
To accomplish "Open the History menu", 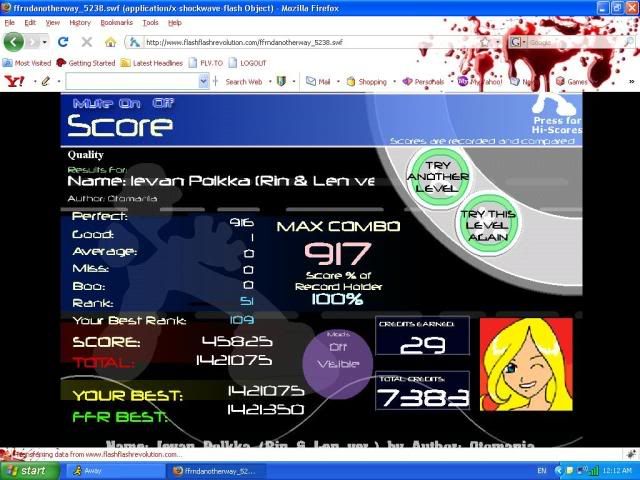I will (x=80, y=22).
